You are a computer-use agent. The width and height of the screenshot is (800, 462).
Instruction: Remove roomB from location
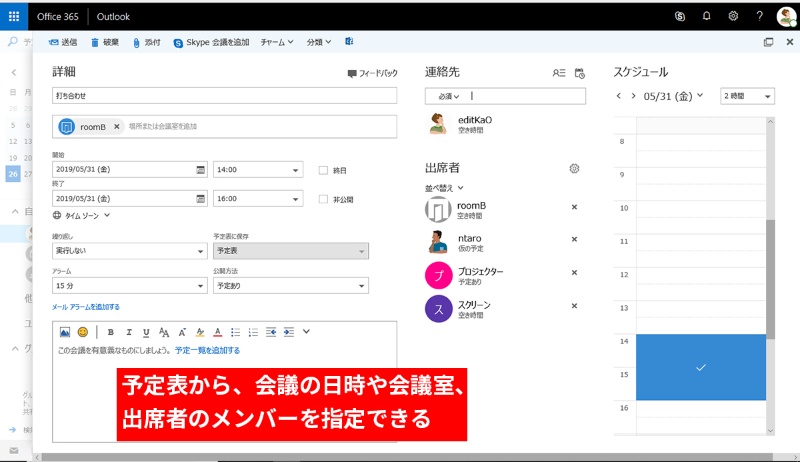click(117, 126)
